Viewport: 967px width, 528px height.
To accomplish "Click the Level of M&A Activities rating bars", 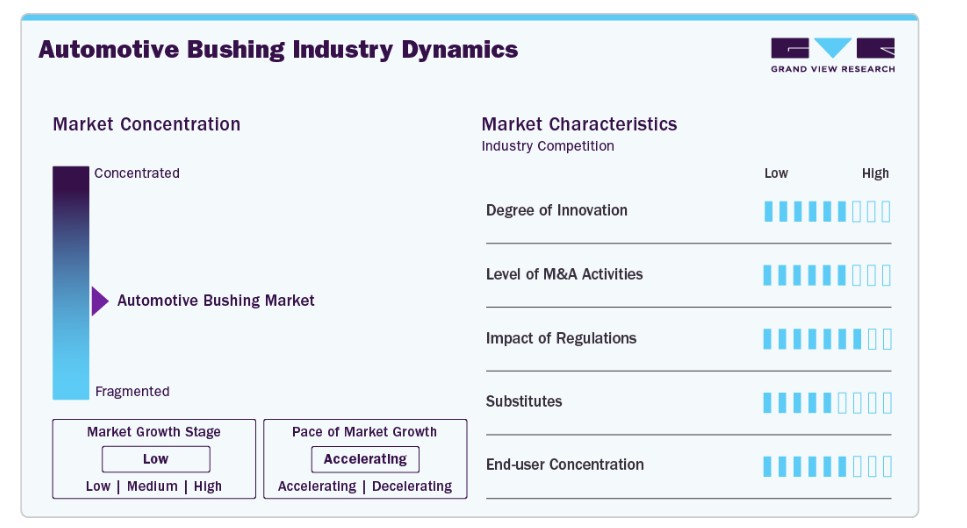I will click(827, 275).
